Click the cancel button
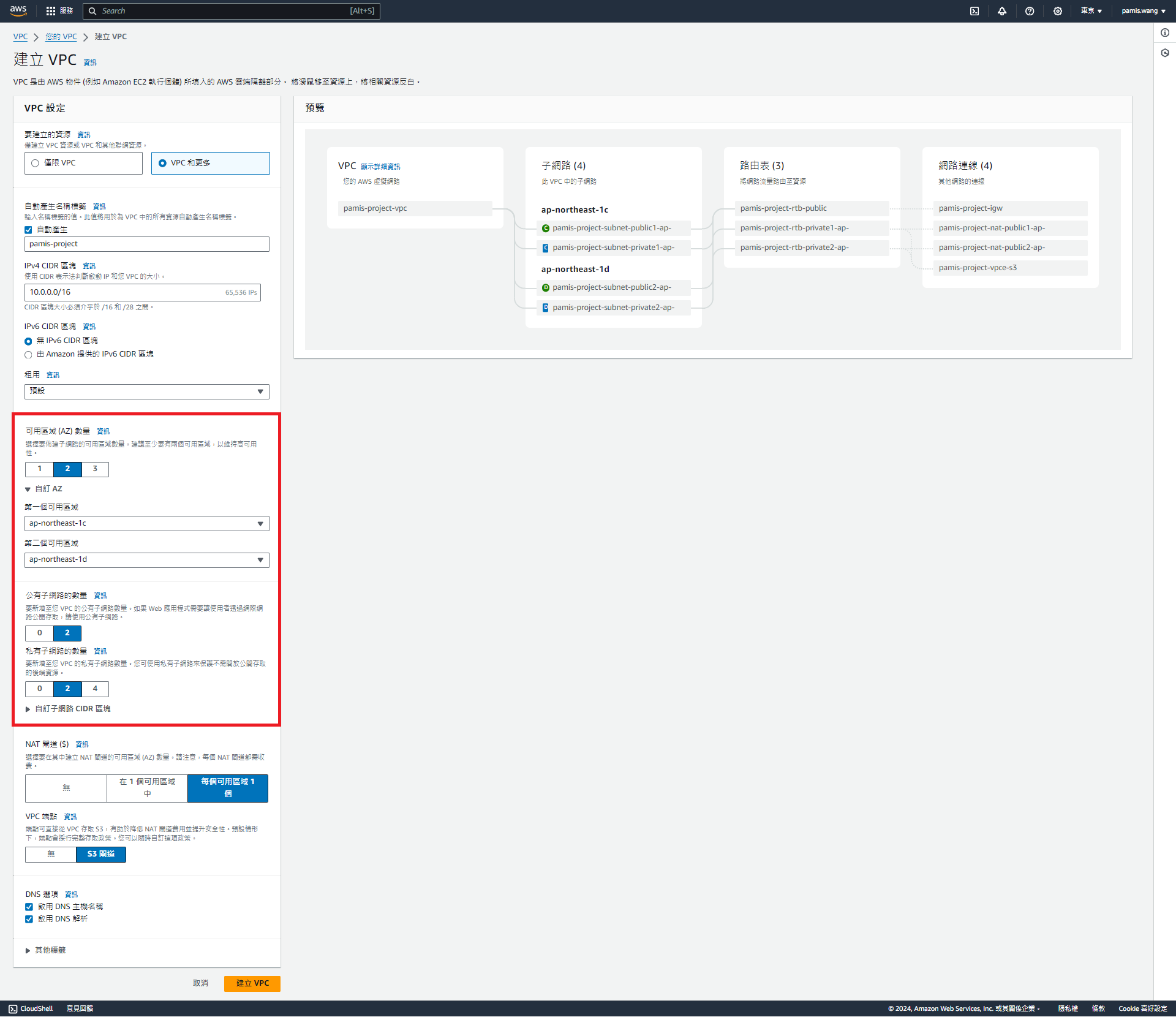 pyautogui.click(x=200, y=984)
